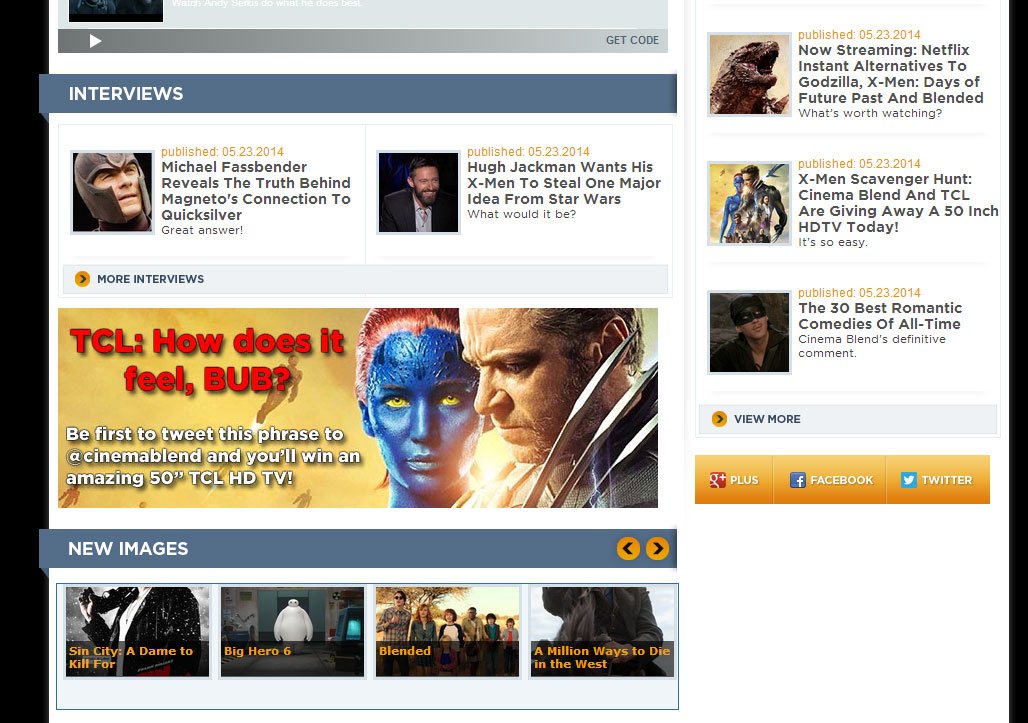
Task: Open The 30 Best Romantic Comedies headline
Action: tap(880, 316)
